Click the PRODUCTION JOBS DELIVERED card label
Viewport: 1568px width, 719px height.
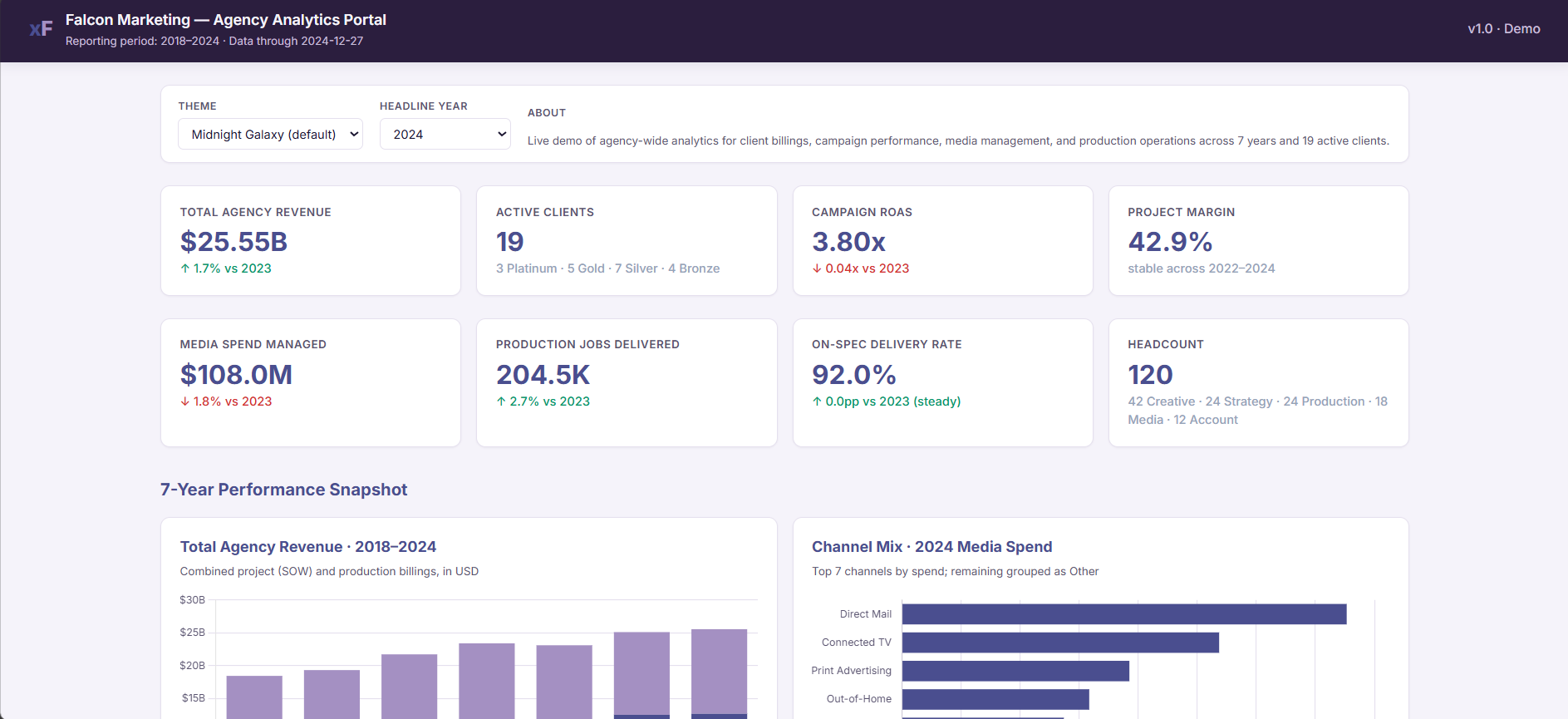587,344
